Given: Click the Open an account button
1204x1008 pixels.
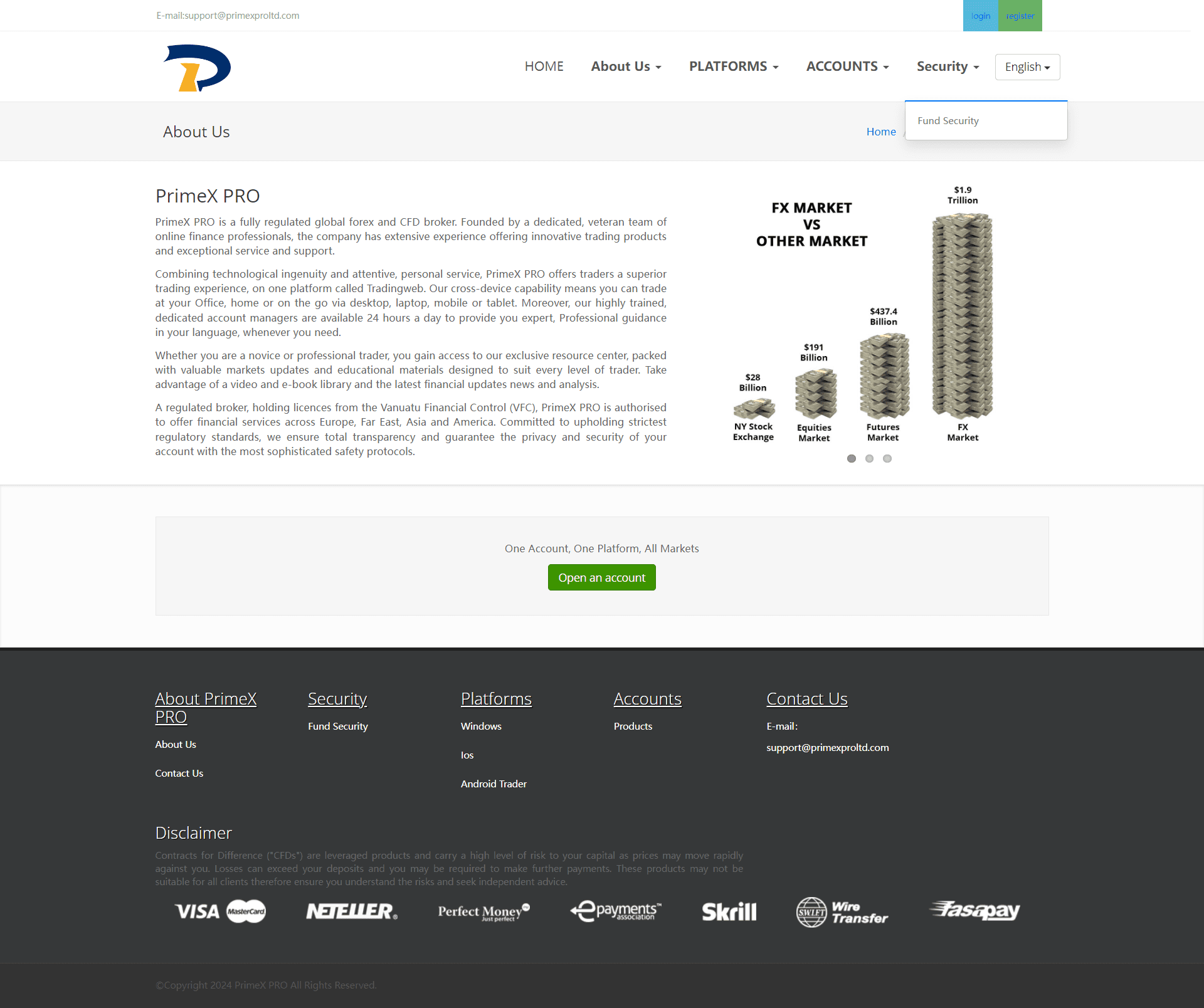Looking at the screenshot, I should (x=602, y=577).
